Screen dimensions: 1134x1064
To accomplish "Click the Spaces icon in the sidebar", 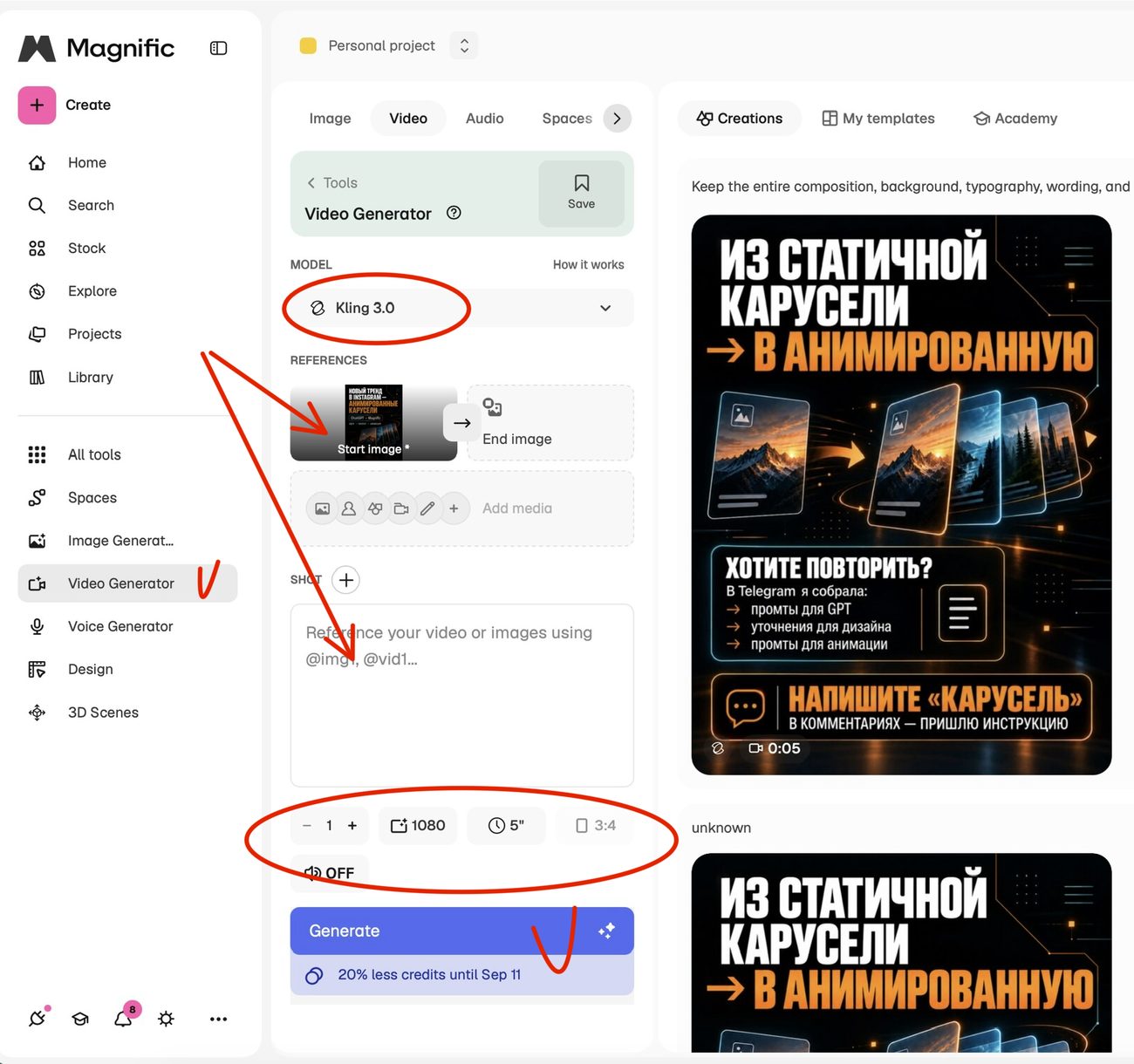I will pos(37,497).
